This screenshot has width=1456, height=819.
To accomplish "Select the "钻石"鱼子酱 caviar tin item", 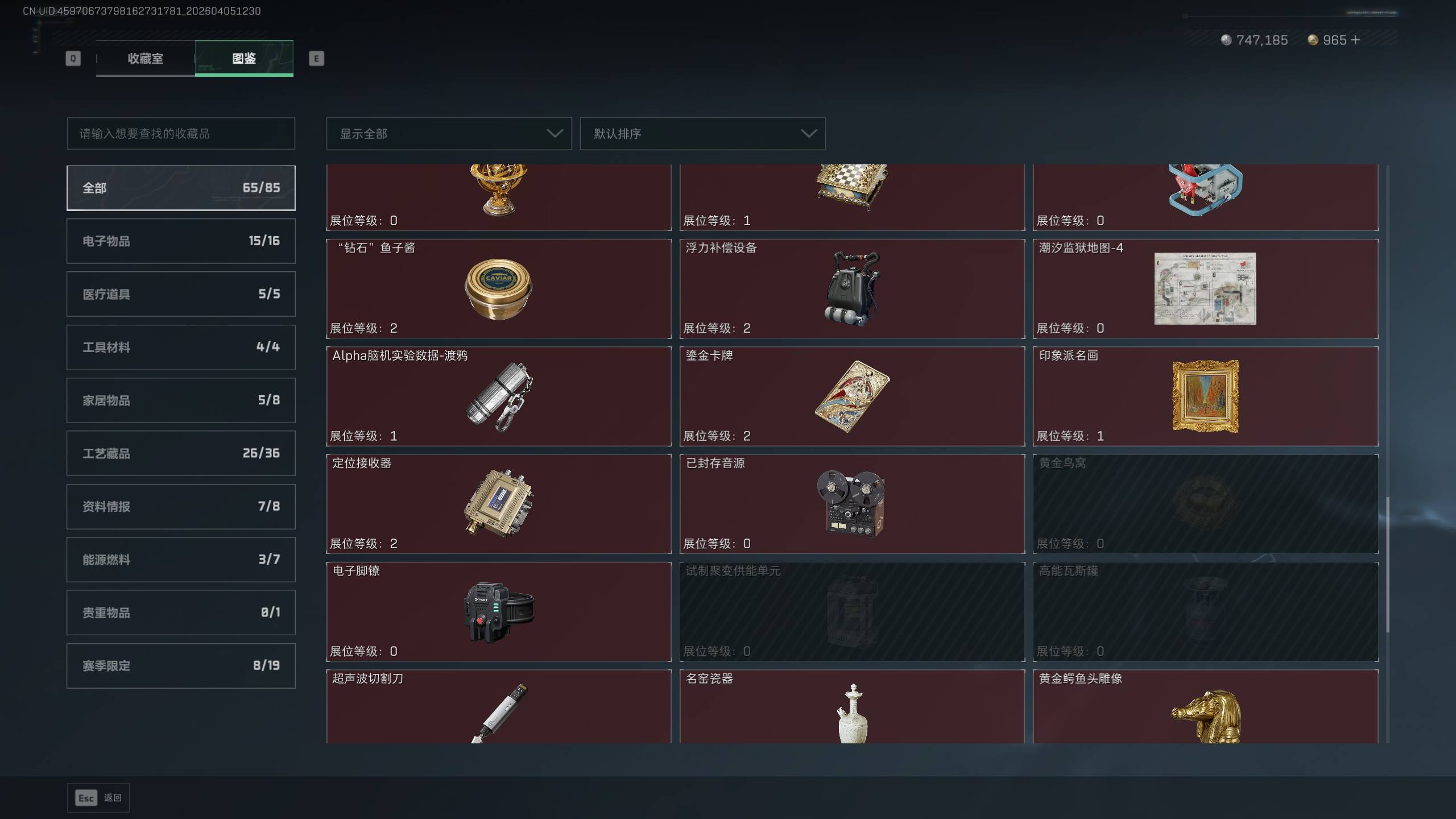I will [x=498, y=288].
